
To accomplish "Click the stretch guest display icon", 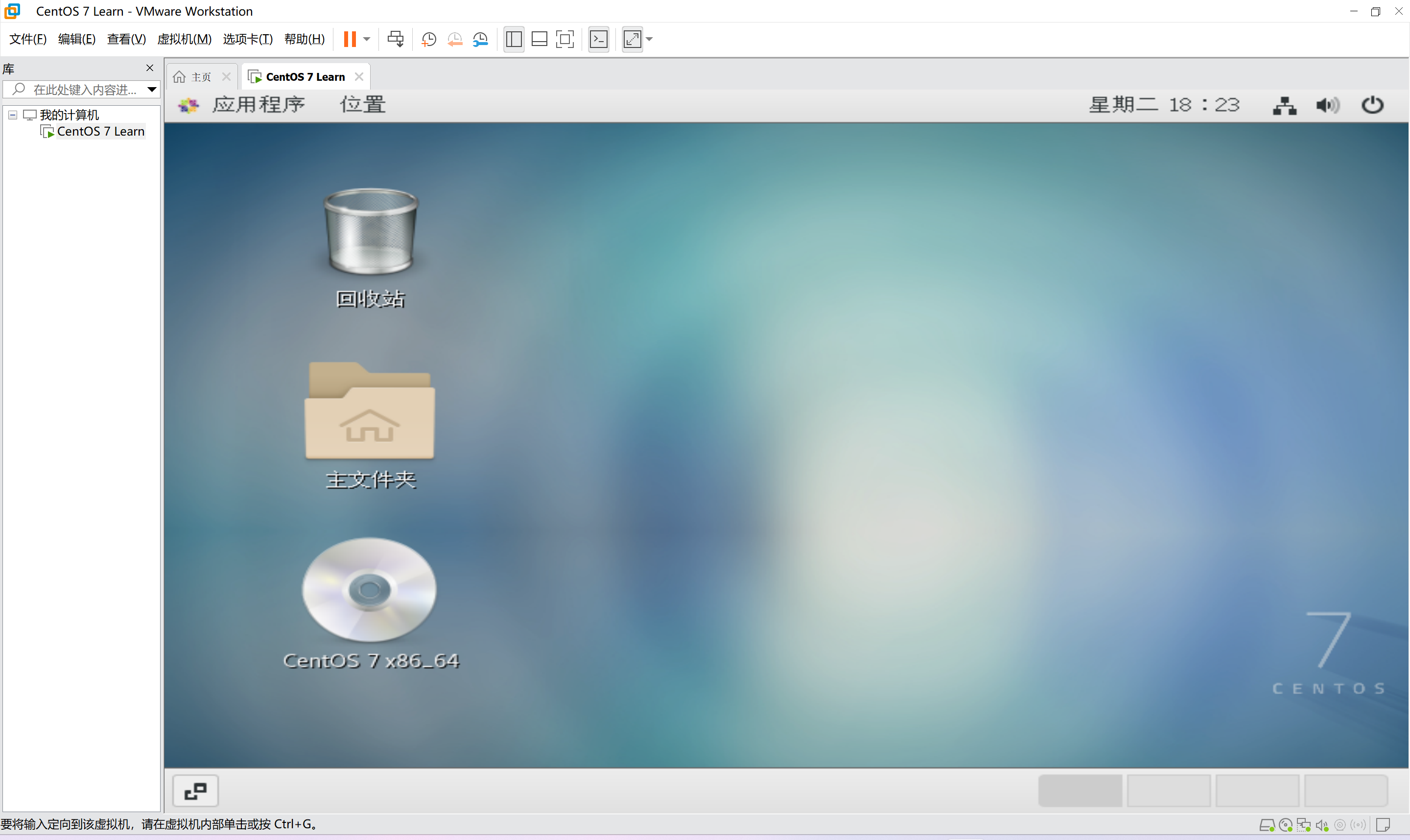I will [632, 39].
